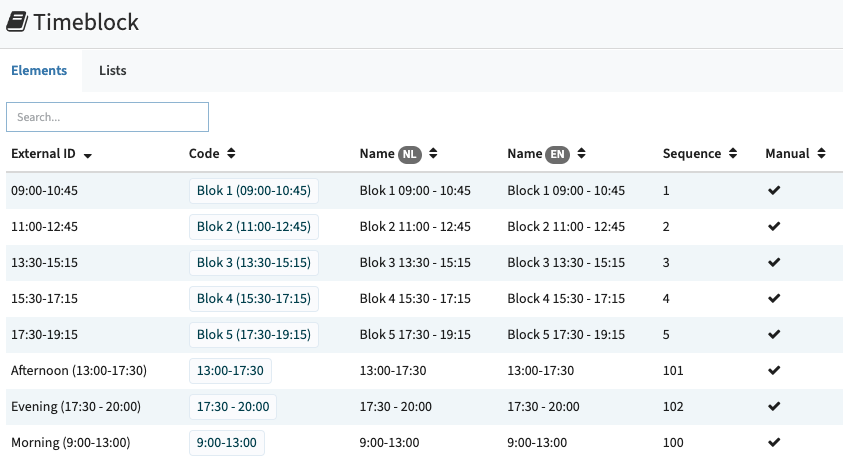
Task: Sort the Code column using arrows icon
Action: (x=231, y=153)
